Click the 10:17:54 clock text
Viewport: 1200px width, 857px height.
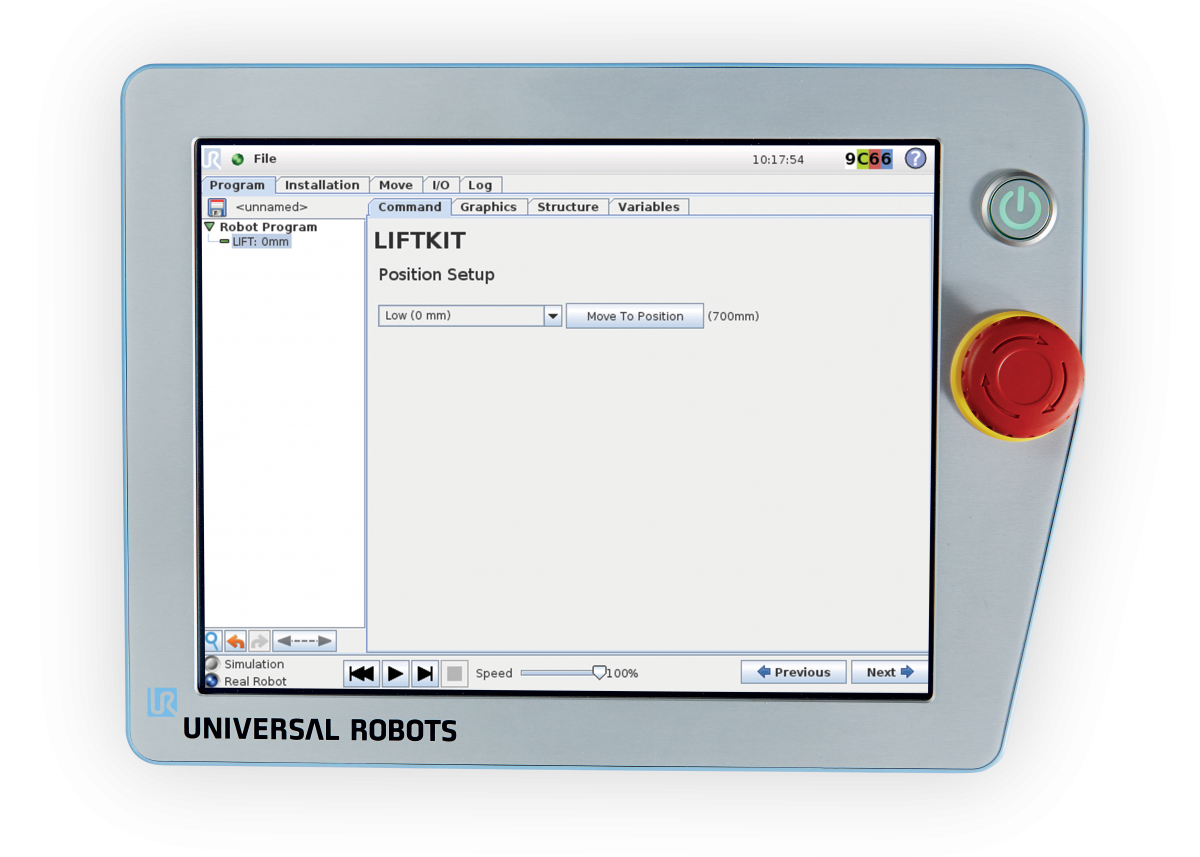(x=778, y=159)
